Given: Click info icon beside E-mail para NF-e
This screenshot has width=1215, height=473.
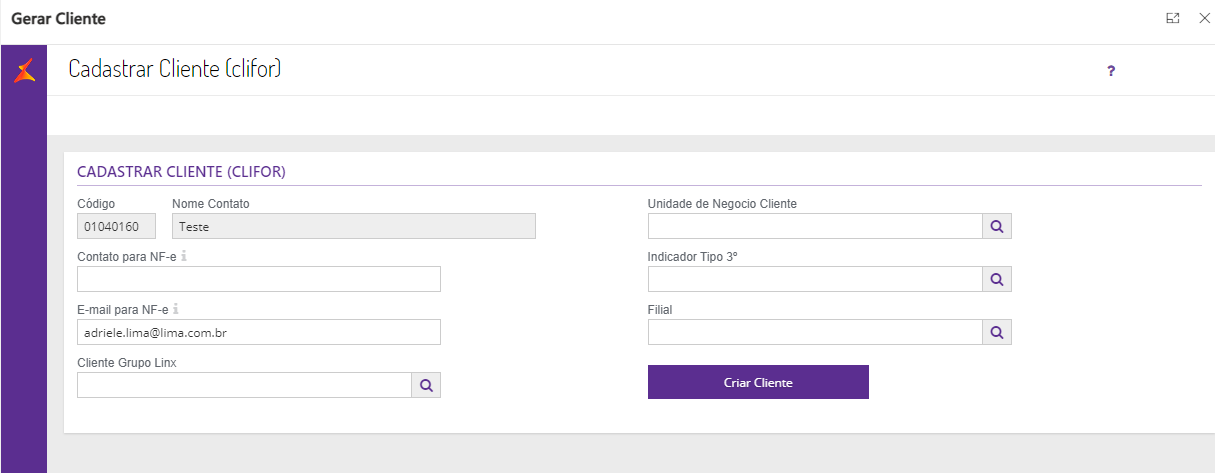Looking at the screenshot, I should (x=176, y=309).
